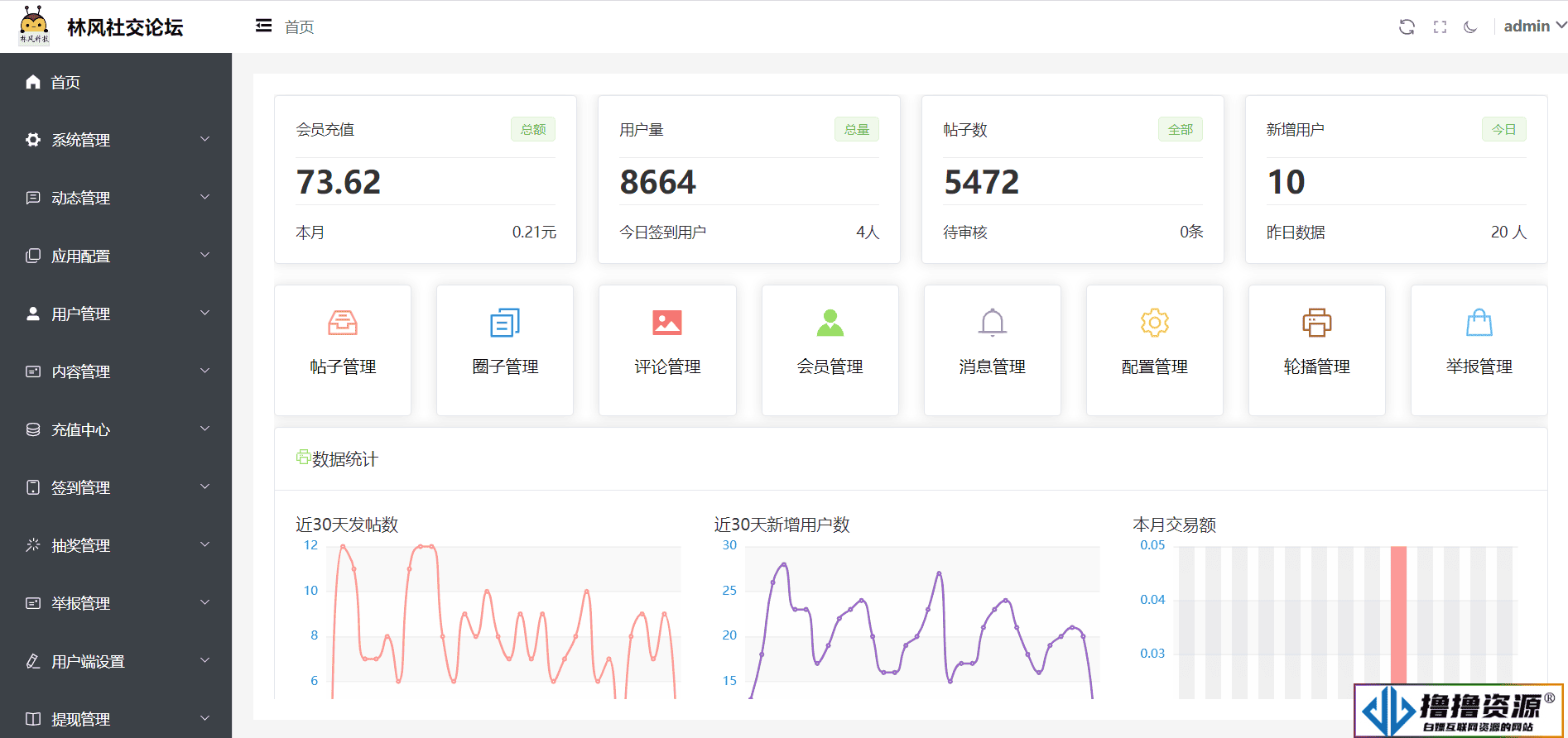Expand the 充值中心 menu chevron

205,429
